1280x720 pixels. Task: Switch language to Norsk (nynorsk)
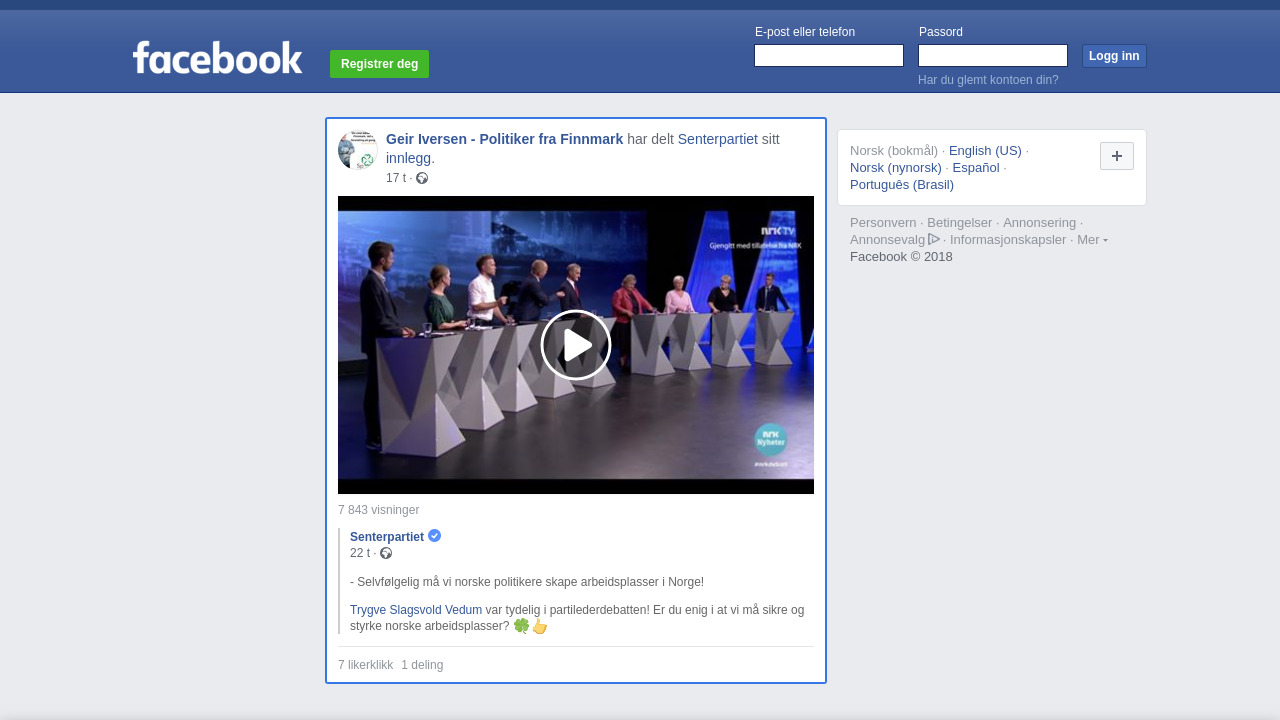896,168
